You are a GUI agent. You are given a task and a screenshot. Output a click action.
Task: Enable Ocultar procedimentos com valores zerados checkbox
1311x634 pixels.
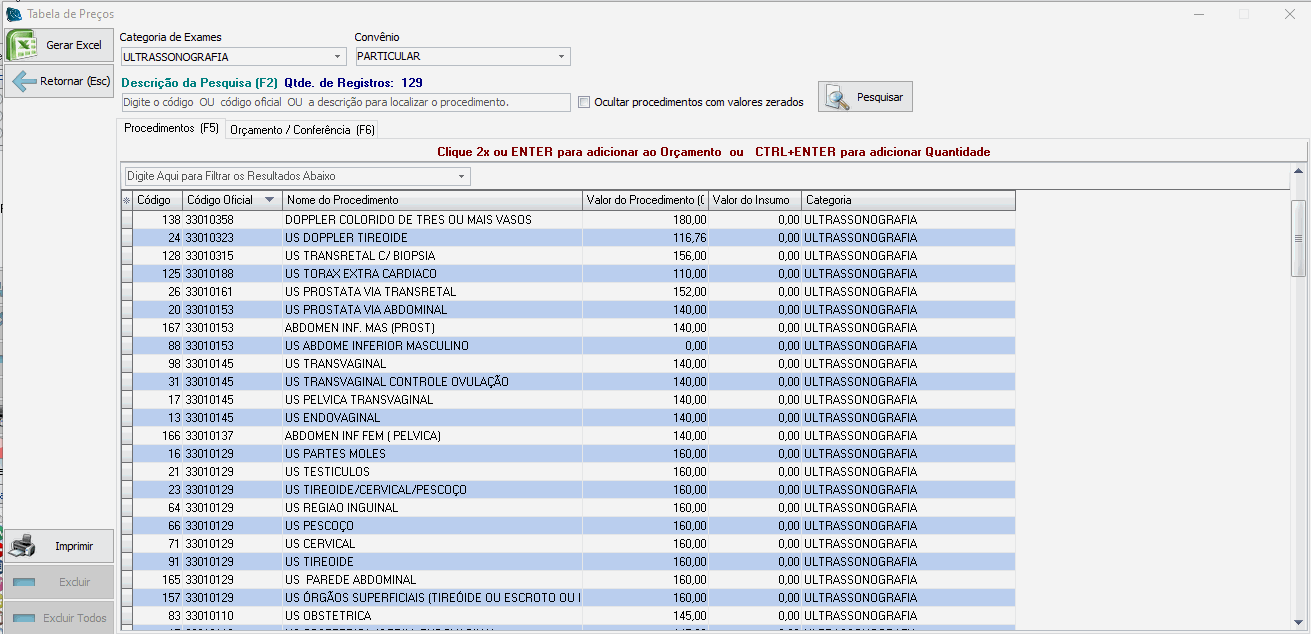click(x=584, y=102)
